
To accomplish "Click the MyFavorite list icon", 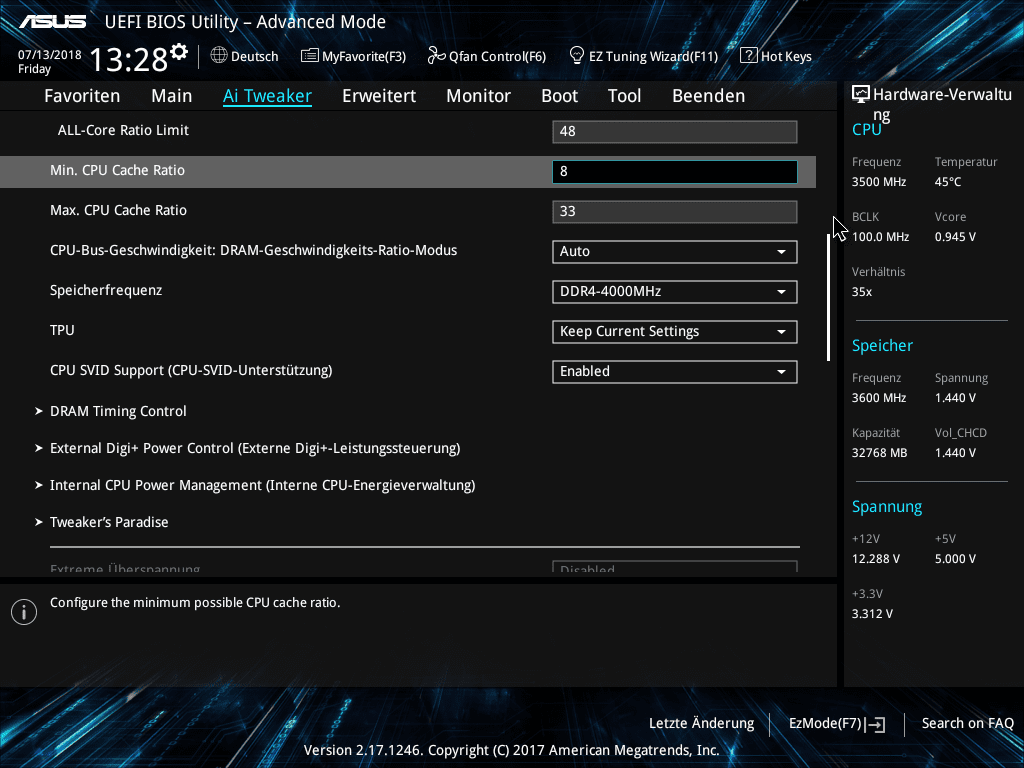I will pyautogui.click(x=310, y=56).
